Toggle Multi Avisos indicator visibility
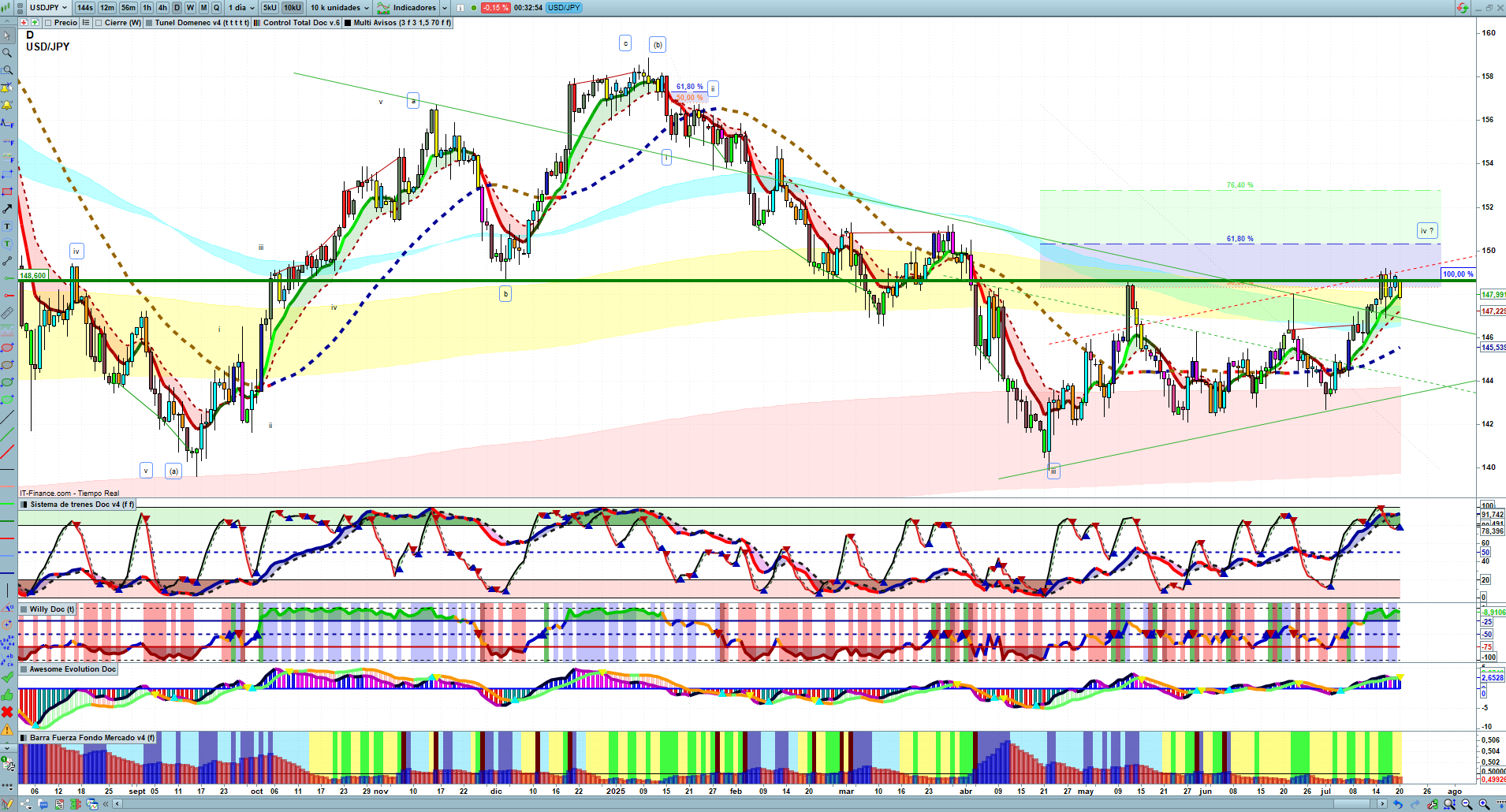 348,23
